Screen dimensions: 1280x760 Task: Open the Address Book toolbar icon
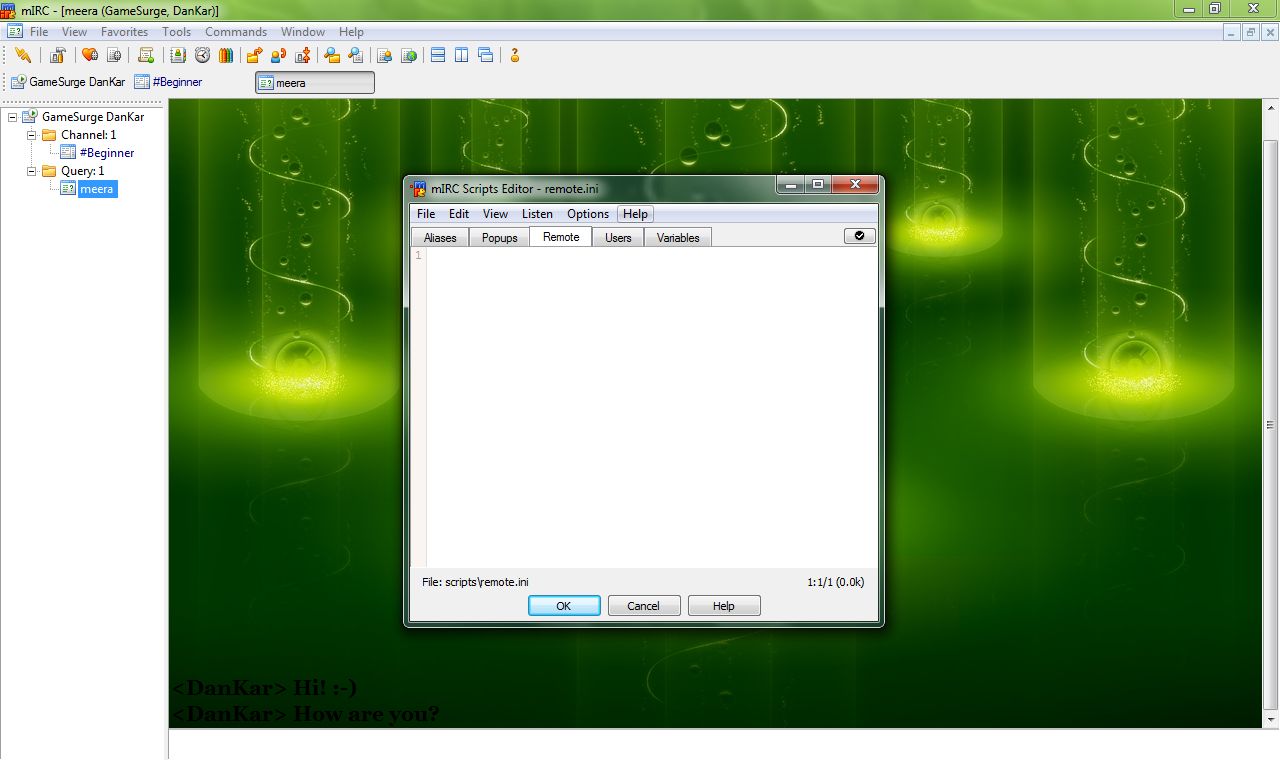pos(179,55)
